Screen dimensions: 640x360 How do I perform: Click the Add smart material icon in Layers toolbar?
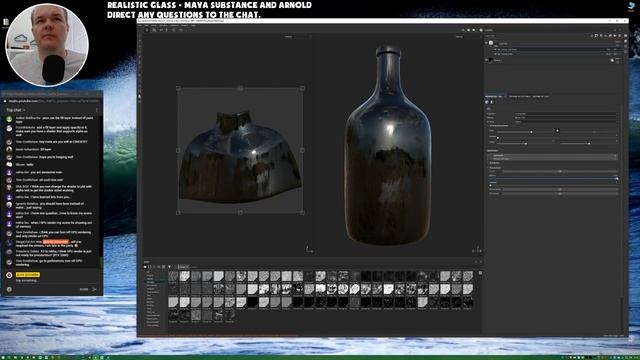(610, 36)
